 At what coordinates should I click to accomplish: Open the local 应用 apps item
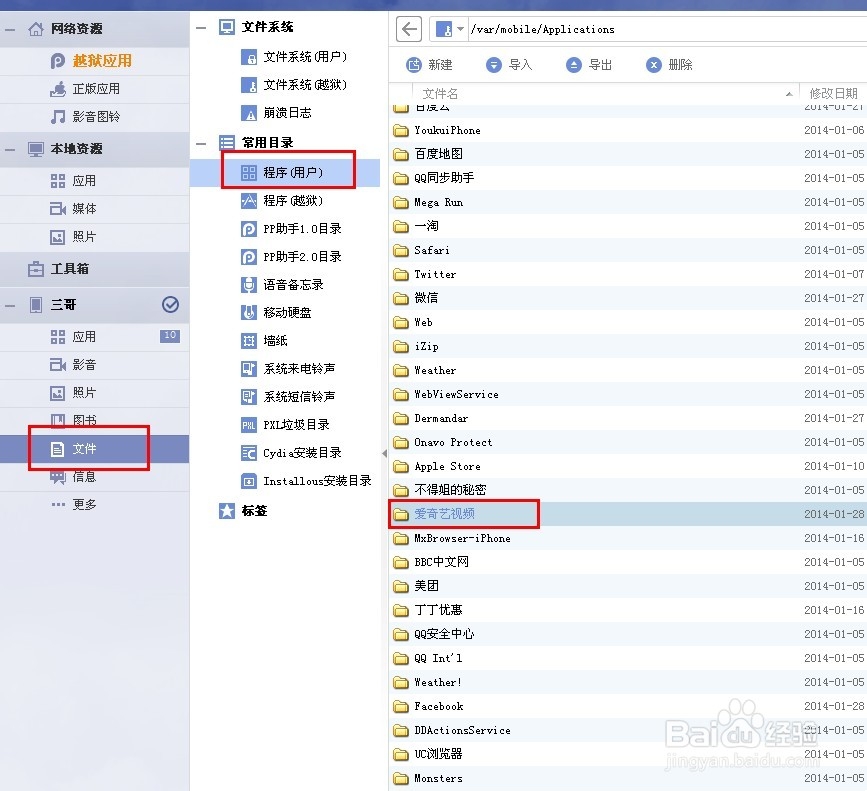[x=94, y=181]
